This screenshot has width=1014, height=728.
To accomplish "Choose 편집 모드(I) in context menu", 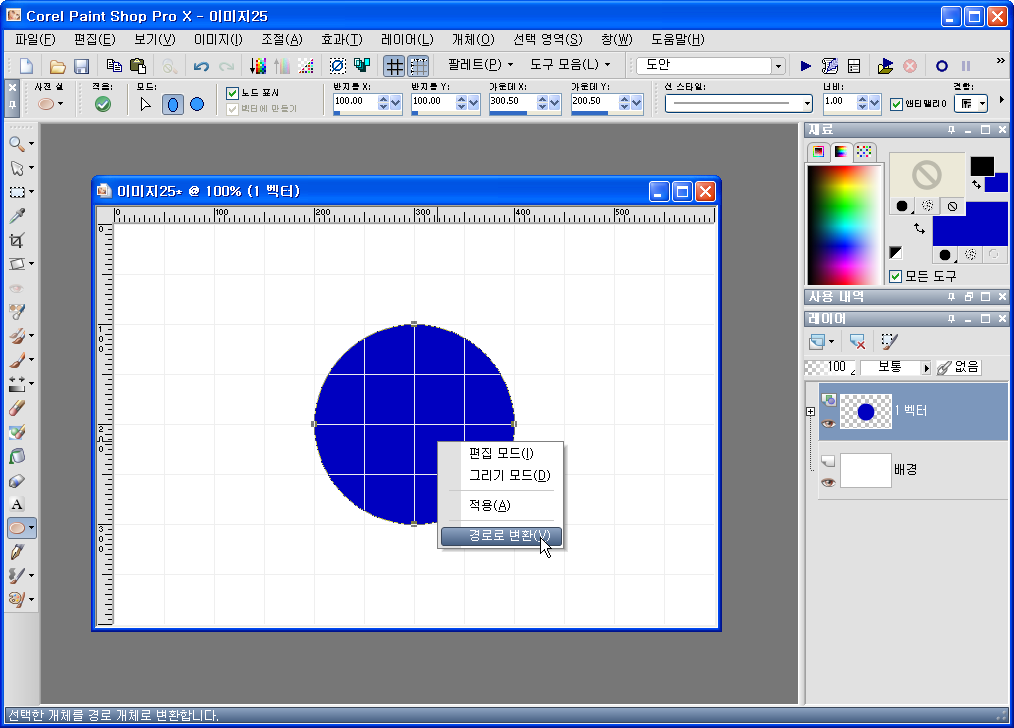I will click(501, 453).
